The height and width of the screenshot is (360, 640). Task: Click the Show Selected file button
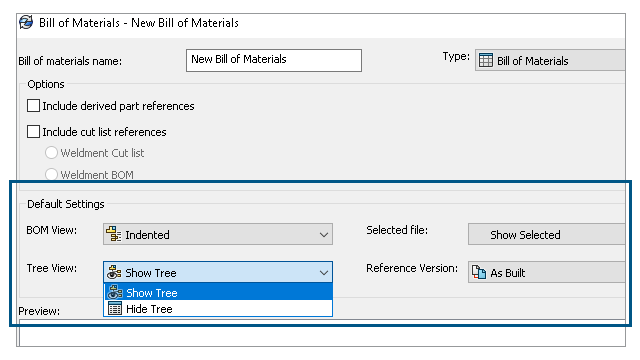(547, 234)
